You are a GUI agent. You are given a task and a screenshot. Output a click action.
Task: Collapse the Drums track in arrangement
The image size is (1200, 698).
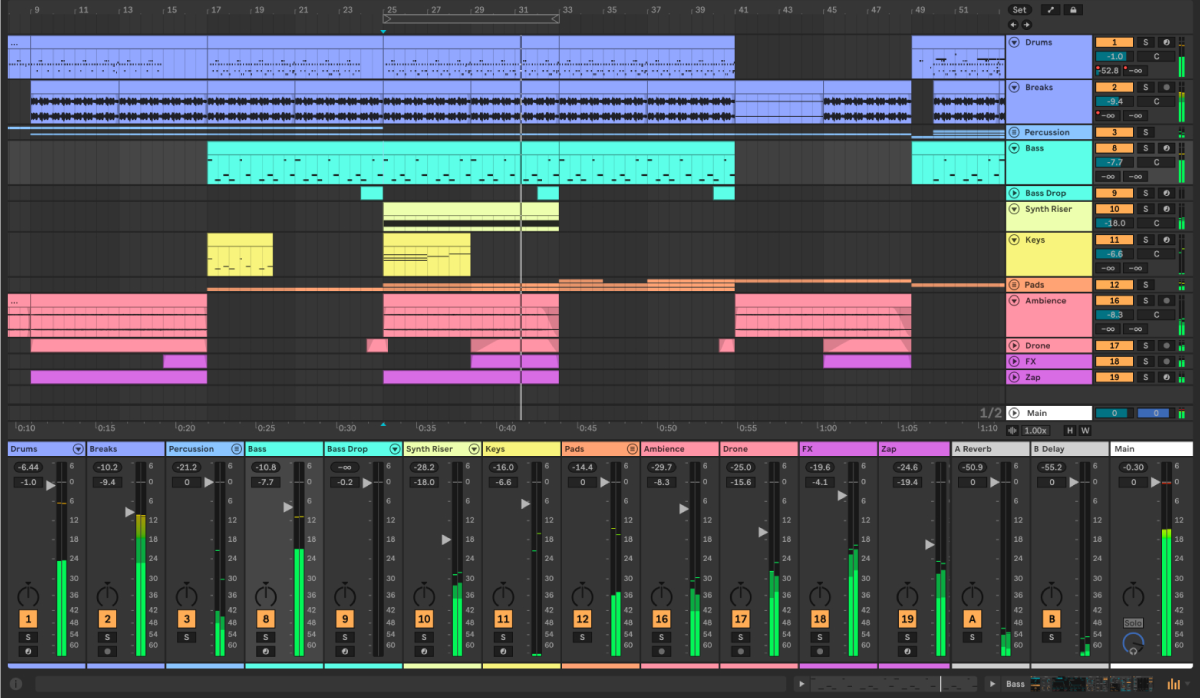[1014, 43]
